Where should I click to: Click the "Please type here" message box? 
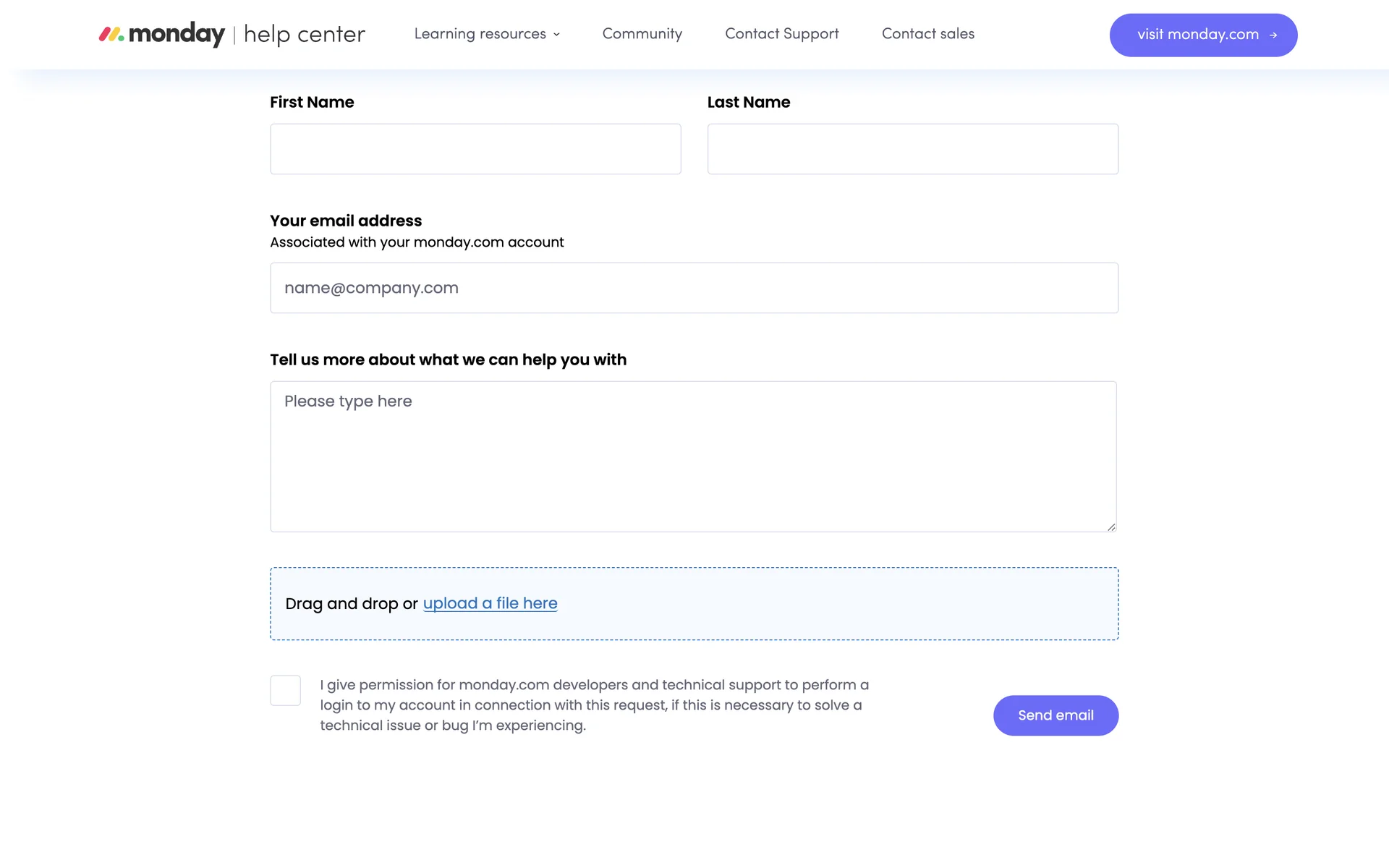[693, 456]
